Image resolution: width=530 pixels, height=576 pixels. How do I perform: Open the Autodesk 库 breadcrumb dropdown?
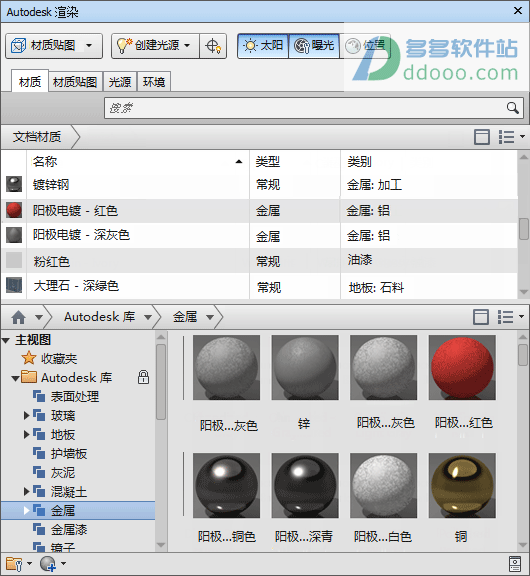148,317
